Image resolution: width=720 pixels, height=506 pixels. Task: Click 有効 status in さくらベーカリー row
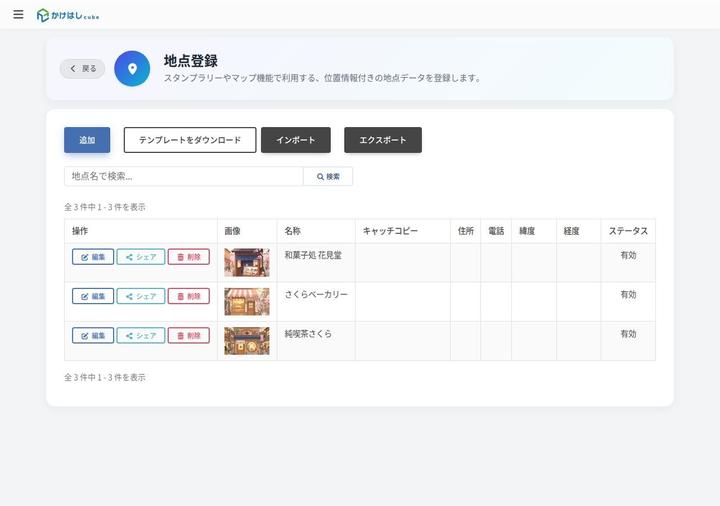tap(629, 294)
